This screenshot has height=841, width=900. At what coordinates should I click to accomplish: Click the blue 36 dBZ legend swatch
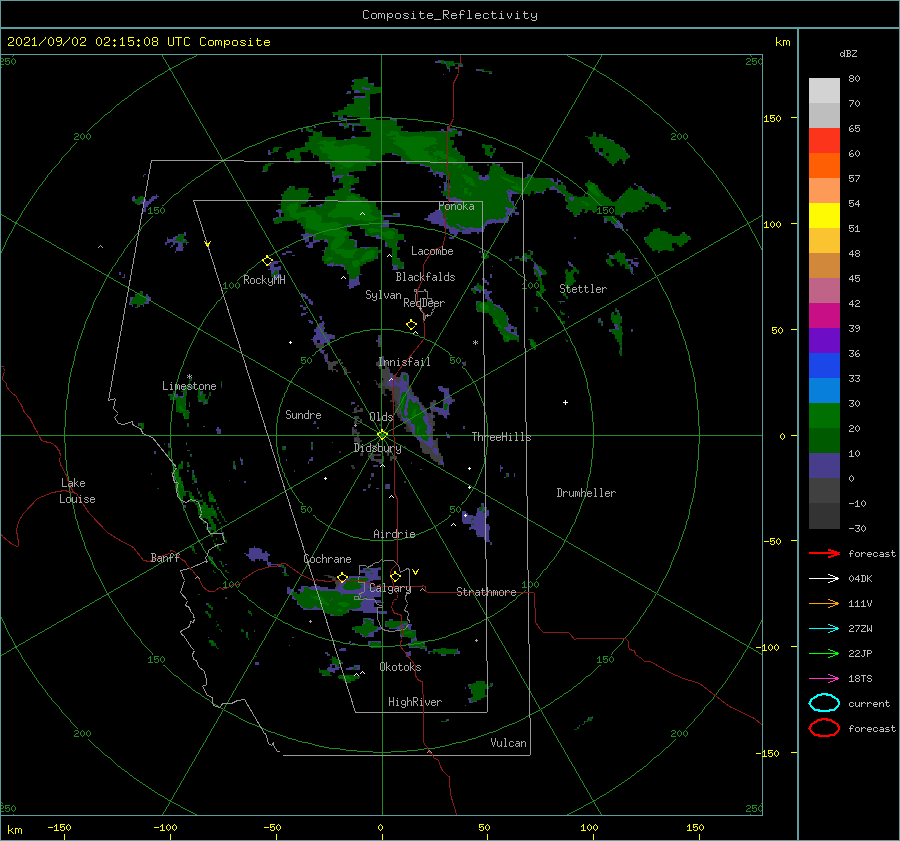(824, 366)
